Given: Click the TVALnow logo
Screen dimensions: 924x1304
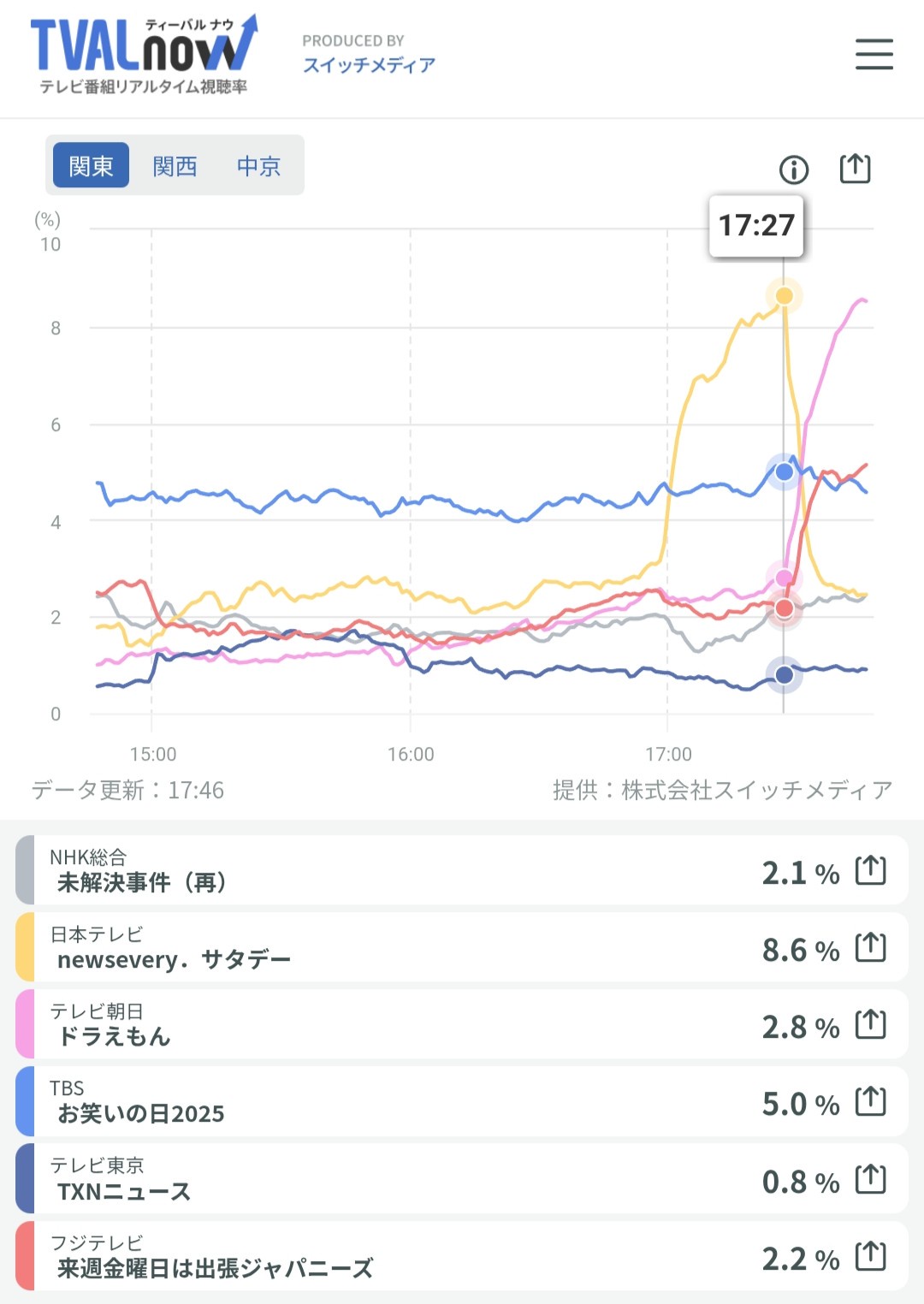Looking at the screenshot, I should 143,53.
